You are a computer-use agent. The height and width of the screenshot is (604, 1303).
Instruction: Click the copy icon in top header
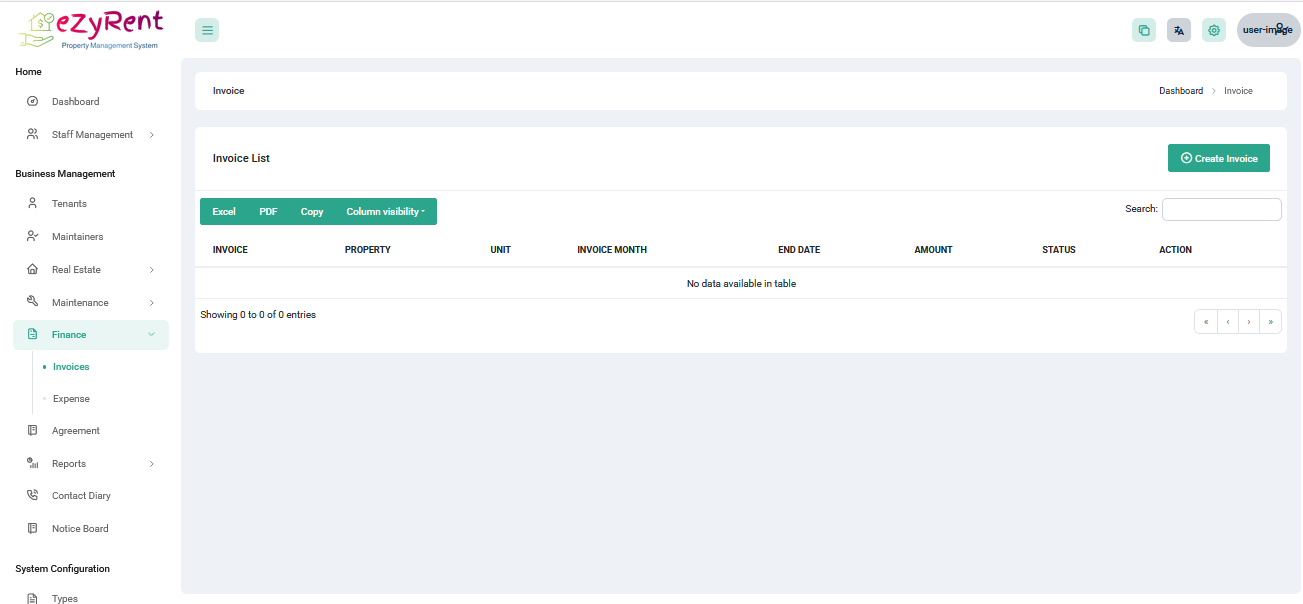pyautogui.click(x=1143, y=30)
